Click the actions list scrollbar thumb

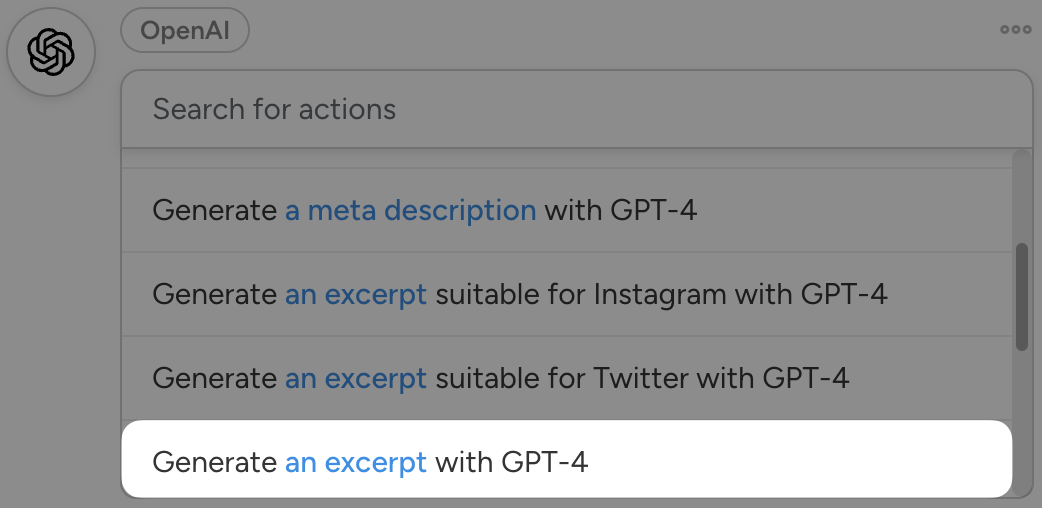click(x=1021, y=296)
